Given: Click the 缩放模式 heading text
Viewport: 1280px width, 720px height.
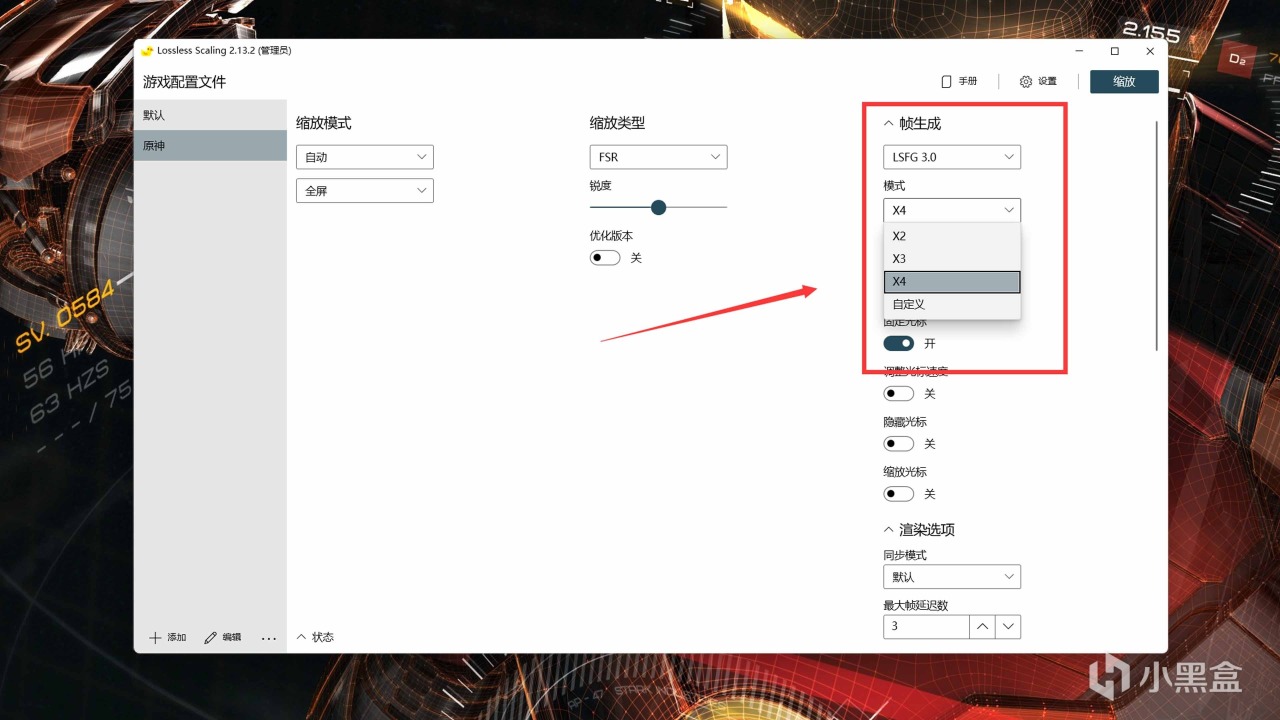Looking at the screenshot, I should pyautogui.click(x=323, y=123).
